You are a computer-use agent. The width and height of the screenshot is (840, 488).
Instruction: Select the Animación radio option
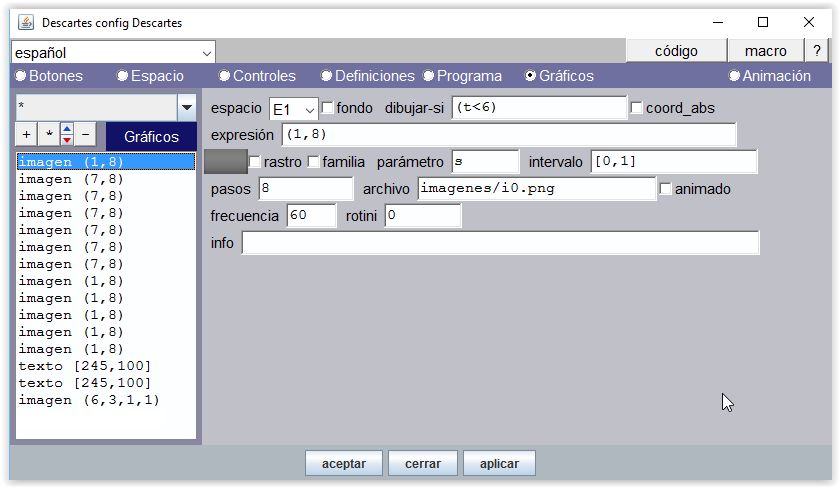click(735, 76)
